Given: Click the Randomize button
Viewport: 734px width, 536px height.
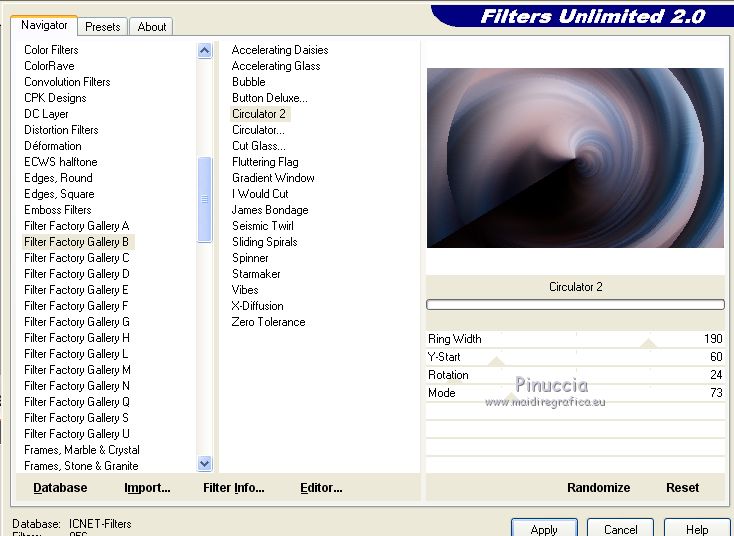Looking at the screenshot, I should pos(598,487).
